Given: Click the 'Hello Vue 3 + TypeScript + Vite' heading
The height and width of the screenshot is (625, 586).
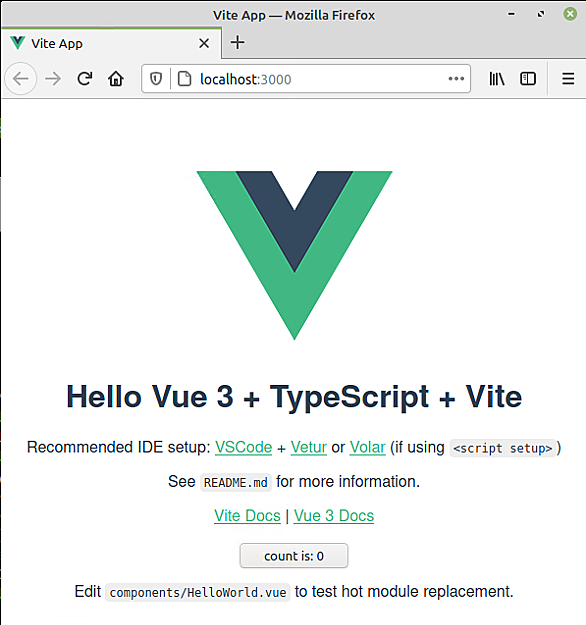Looking at the screenshot, I should tap(294, 397).
